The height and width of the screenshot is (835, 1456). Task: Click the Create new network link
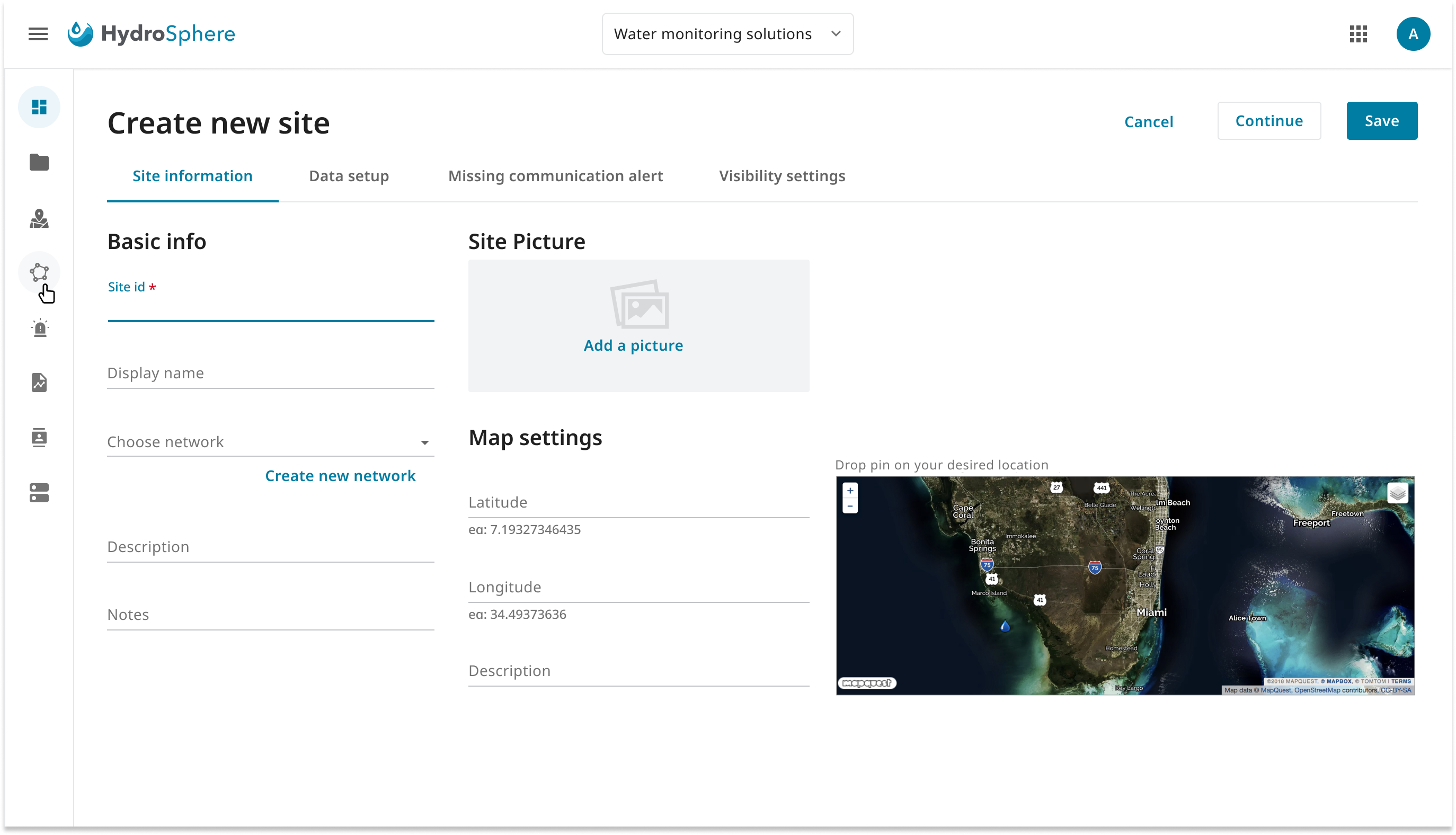(x=340, y=476)
